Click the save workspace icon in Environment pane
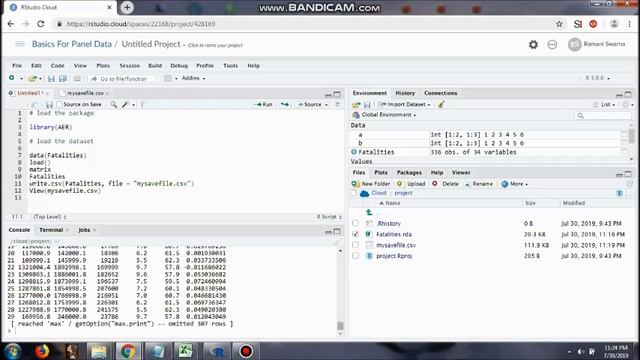Image resolution: width=640 pixels, height=360 pixels. [x=367, y=105]
